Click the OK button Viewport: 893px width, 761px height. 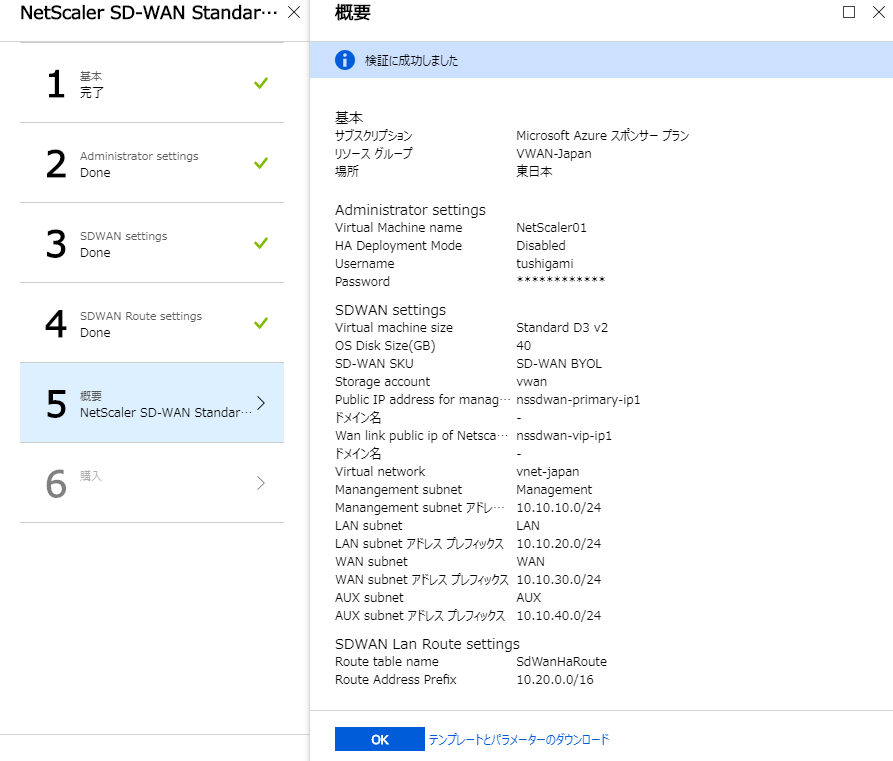point(379,739)
